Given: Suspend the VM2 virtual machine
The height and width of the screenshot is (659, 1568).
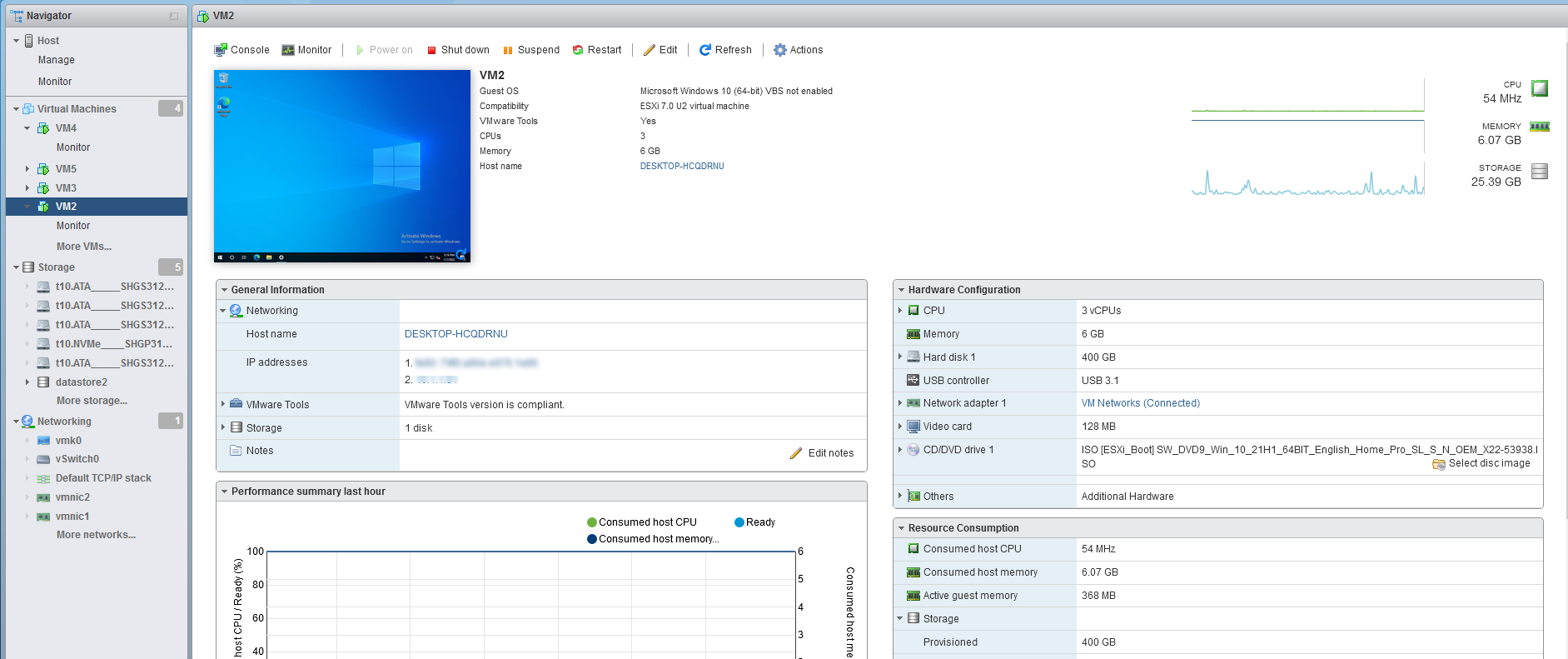Looking at the screenshot, I should [x=531, y=50].
